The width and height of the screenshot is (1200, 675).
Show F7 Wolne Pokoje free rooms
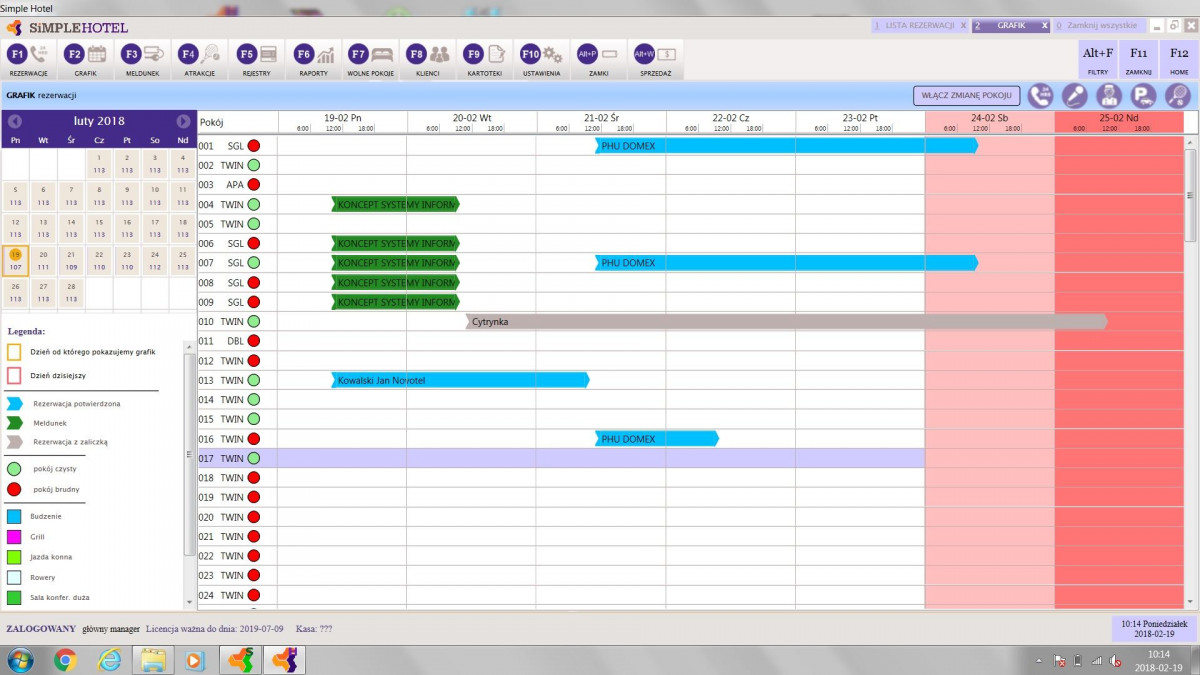pyautogui.click(x=370, y=56)
